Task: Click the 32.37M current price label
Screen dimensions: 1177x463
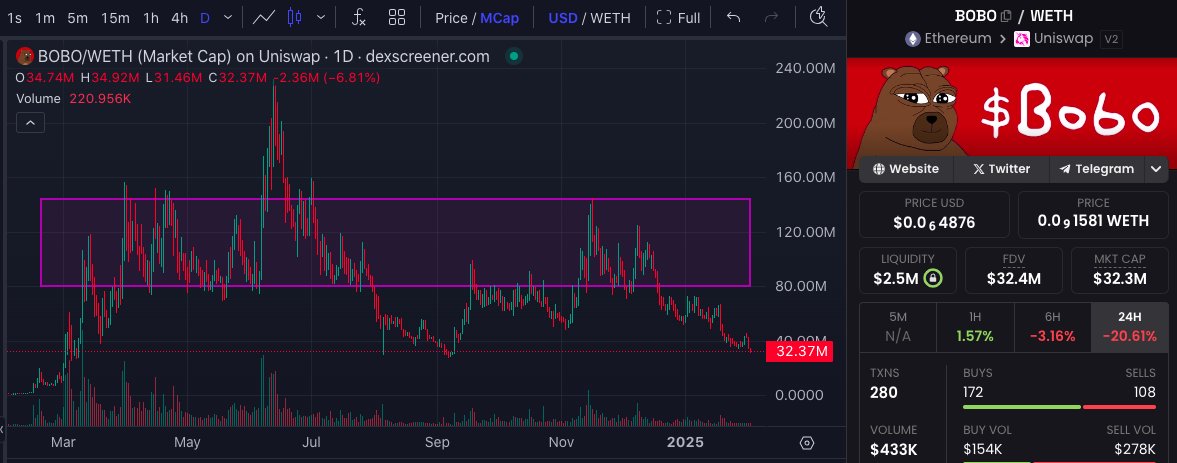Action: pyautogui.click(x=799, y=351)
